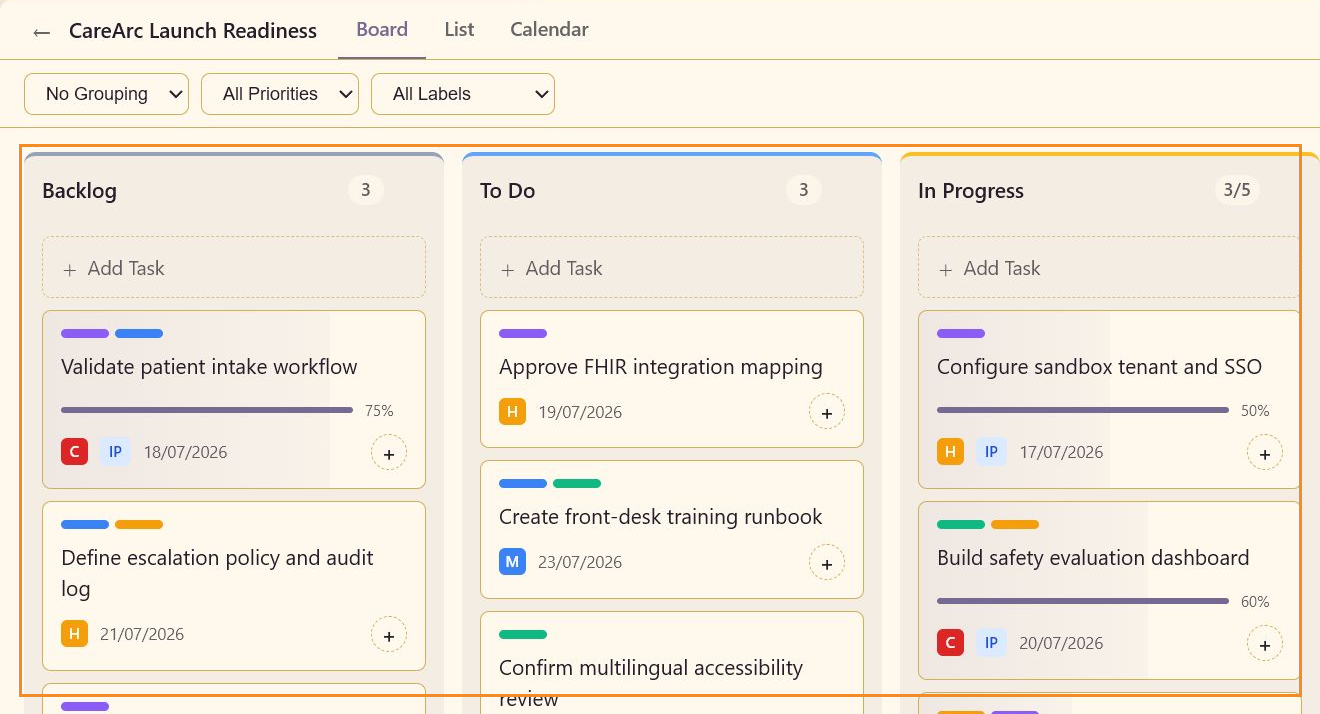Go back using the left arrow
This screenshot has width=1320, height=714.
pos(41,32)
